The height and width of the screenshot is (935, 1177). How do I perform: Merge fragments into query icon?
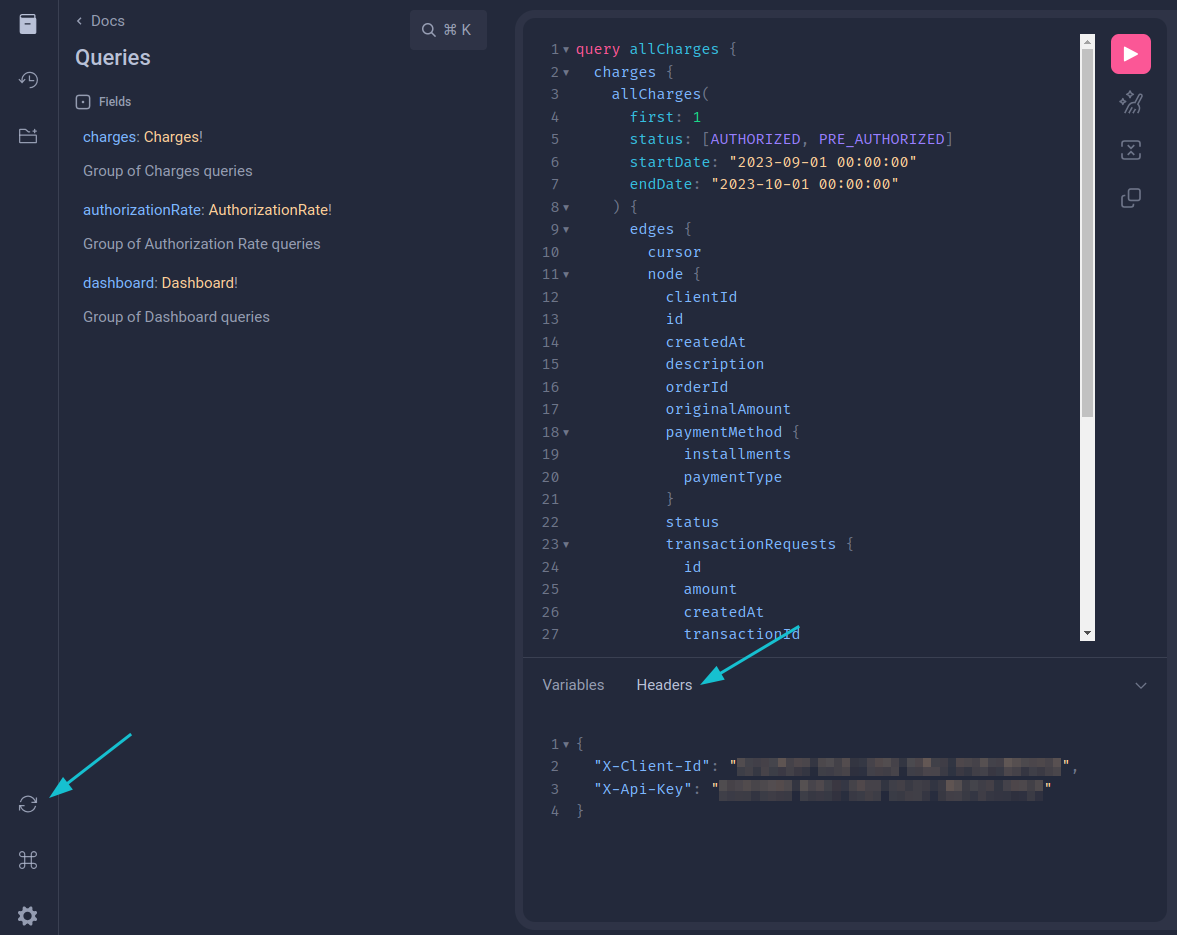1130,150
